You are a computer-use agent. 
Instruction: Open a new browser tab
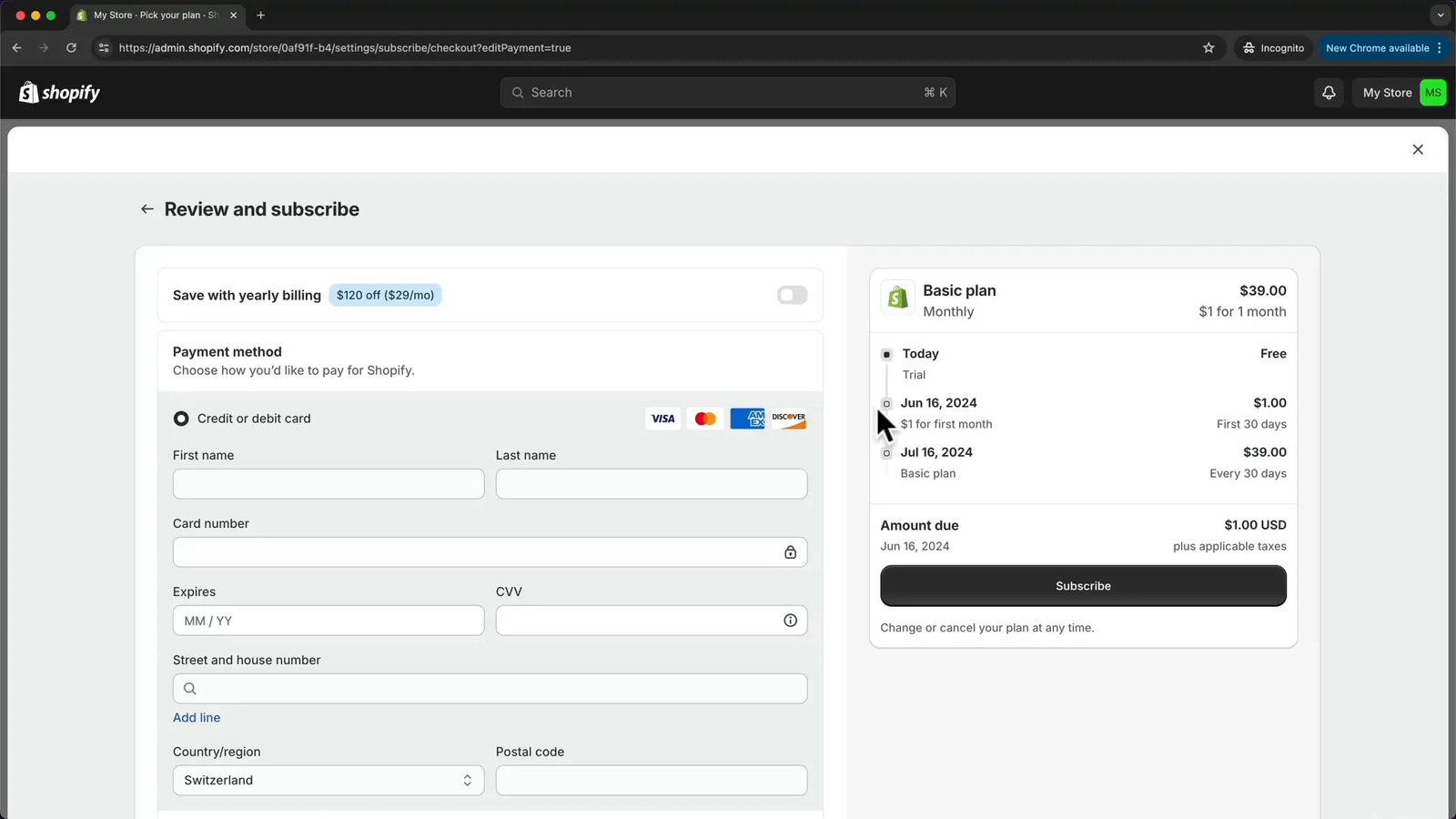coord(261,15)
